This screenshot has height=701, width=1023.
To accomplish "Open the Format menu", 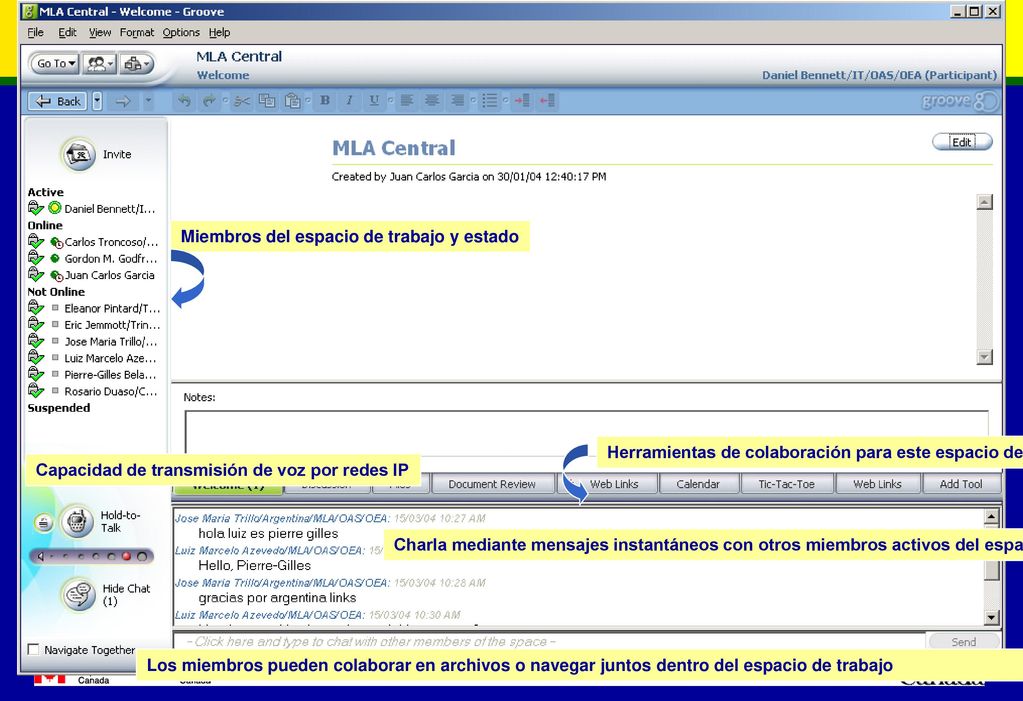I will [x=137, y=32].
